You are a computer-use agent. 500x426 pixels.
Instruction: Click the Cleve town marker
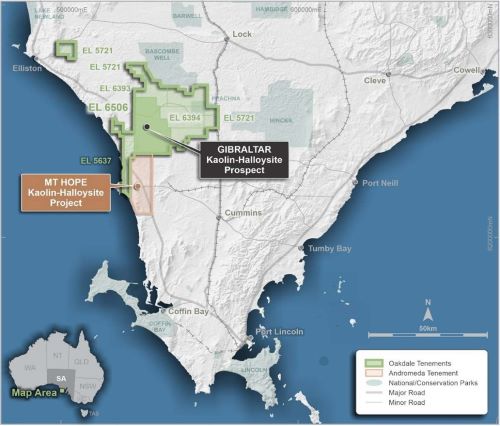pos(388,74)
